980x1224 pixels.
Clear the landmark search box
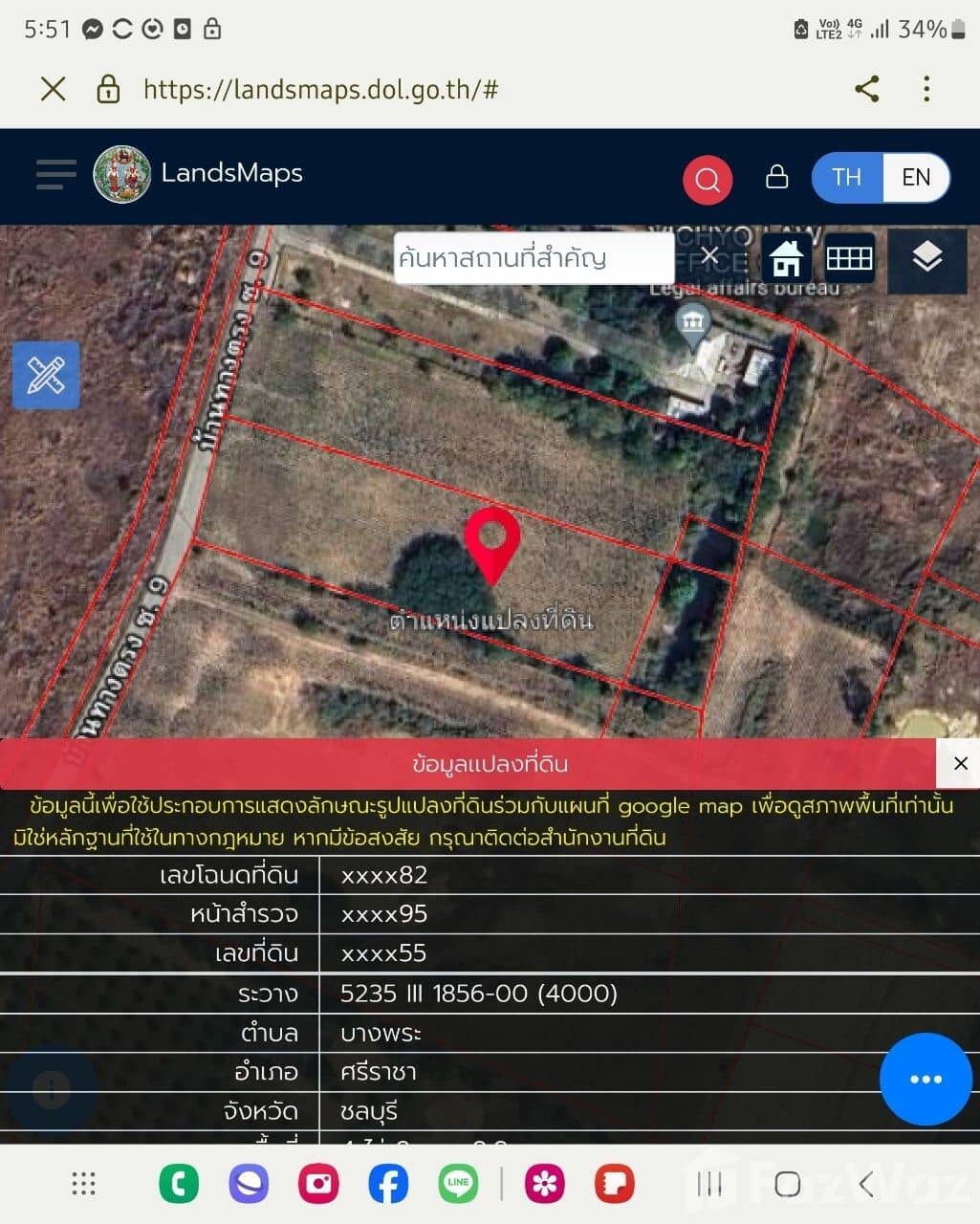point(709,255)
